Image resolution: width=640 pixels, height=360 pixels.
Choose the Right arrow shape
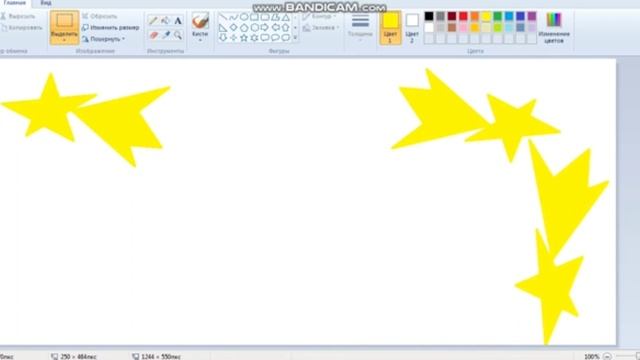265,28
